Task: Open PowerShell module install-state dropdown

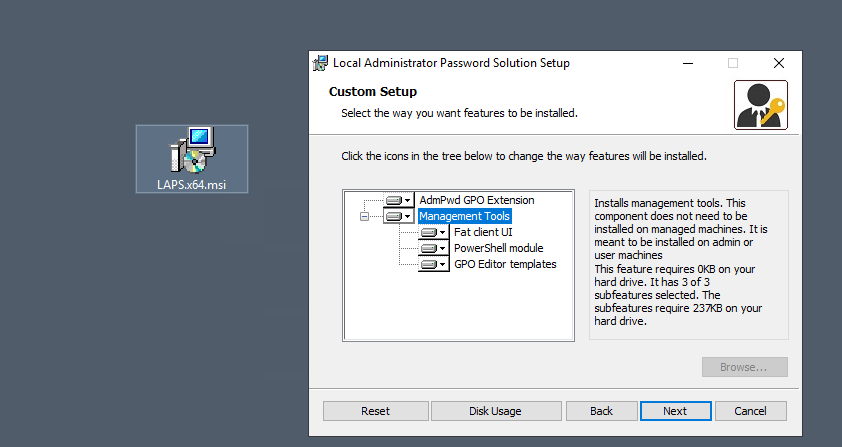Action: [433, 248]
